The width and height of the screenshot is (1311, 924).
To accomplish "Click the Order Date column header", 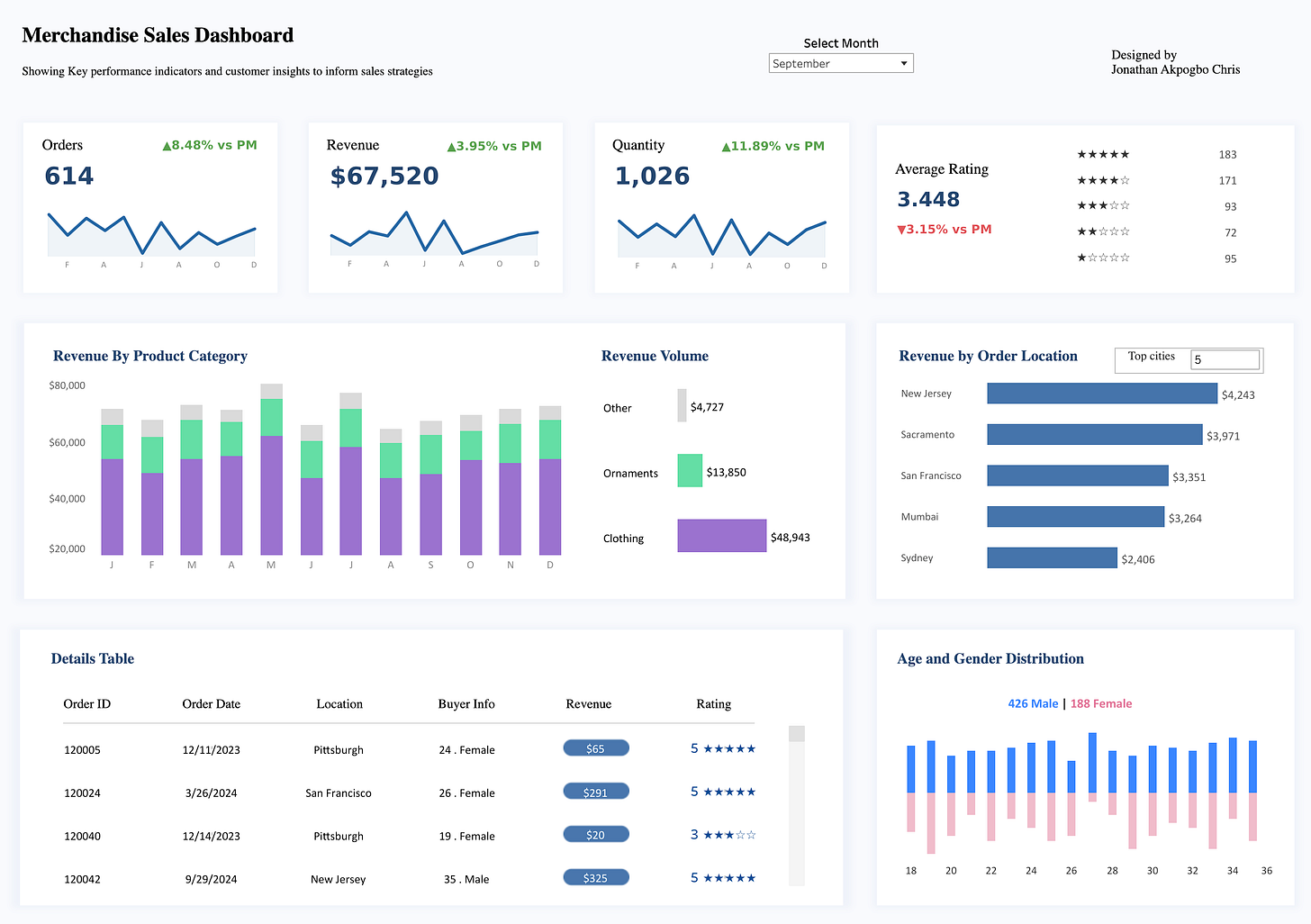I will tap(212, 704).
